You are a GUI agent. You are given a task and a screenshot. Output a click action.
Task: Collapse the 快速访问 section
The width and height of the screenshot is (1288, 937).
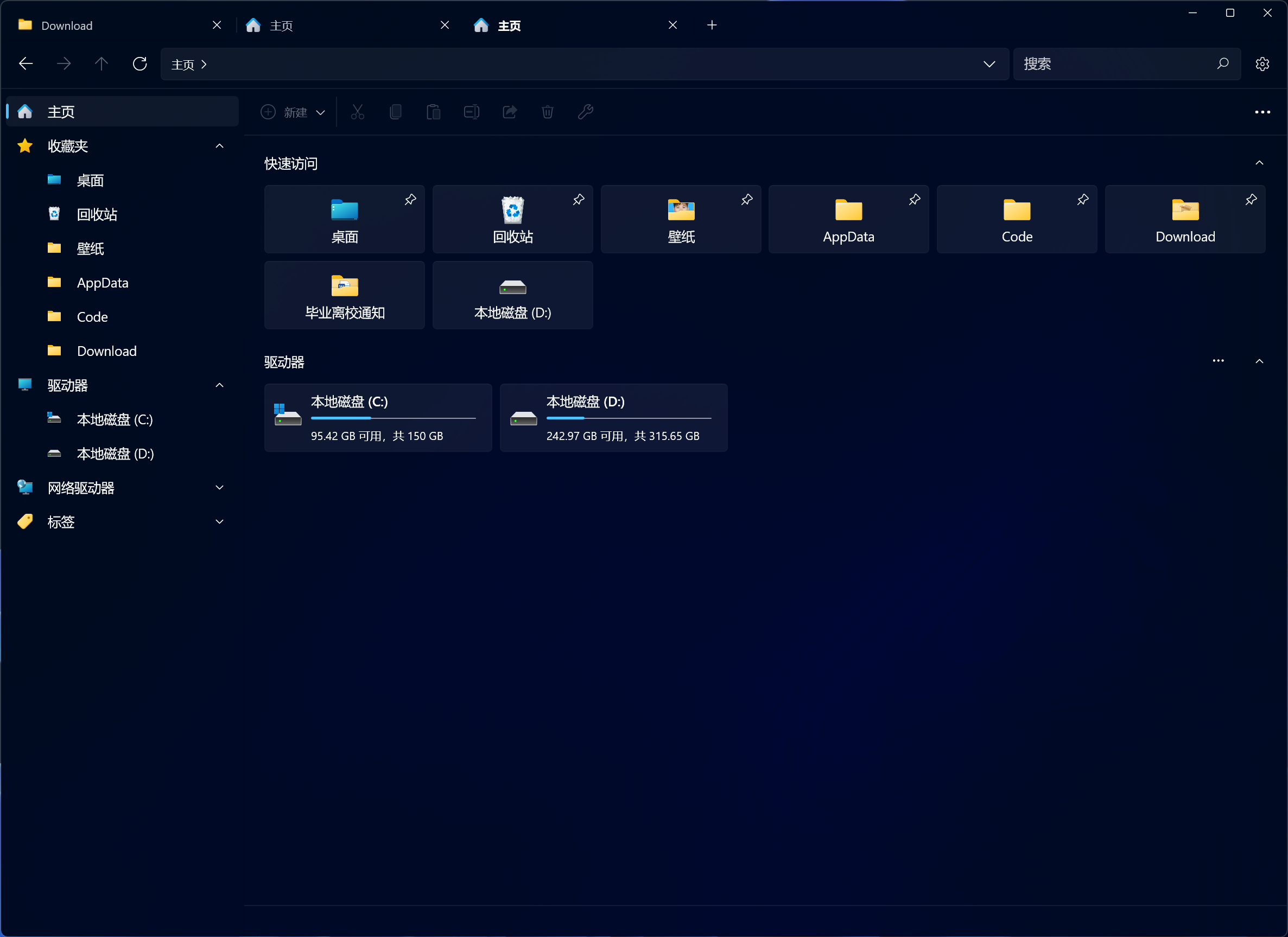coord(1259,163)
